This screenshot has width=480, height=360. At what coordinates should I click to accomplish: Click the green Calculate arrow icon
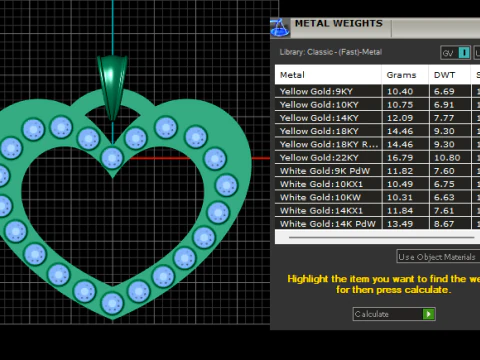429,314
